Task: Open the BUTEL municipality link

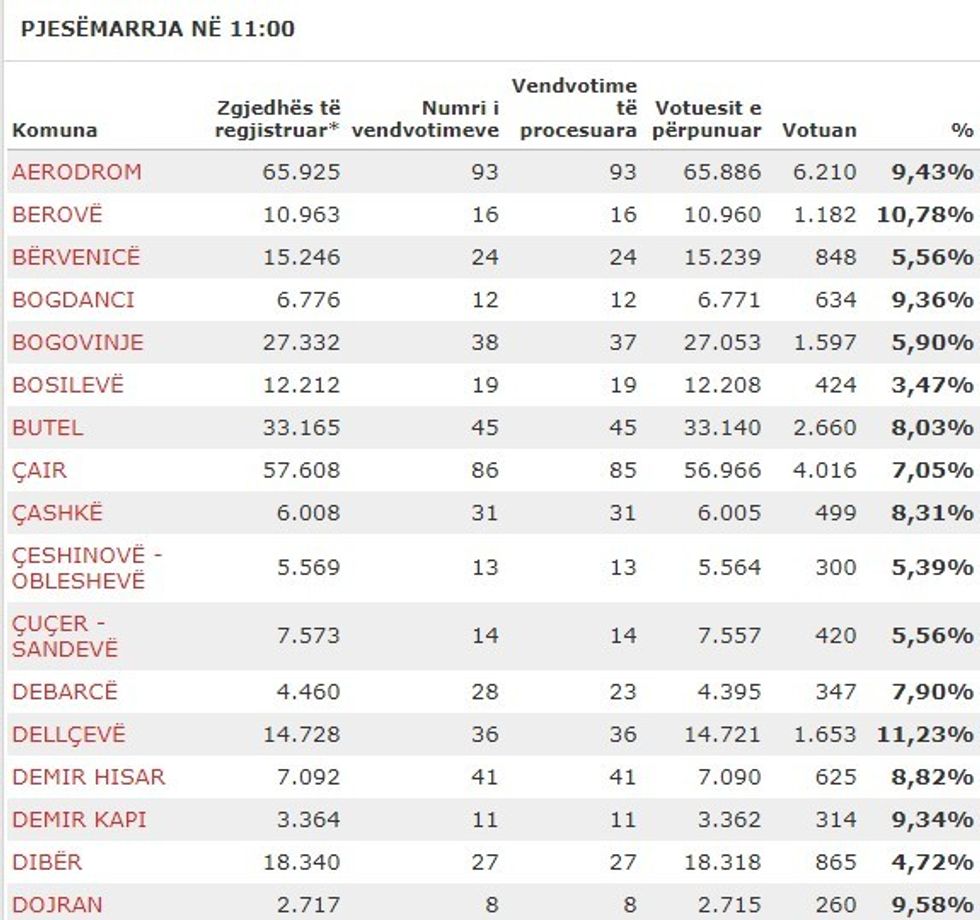Action: [x=48, y=428]
